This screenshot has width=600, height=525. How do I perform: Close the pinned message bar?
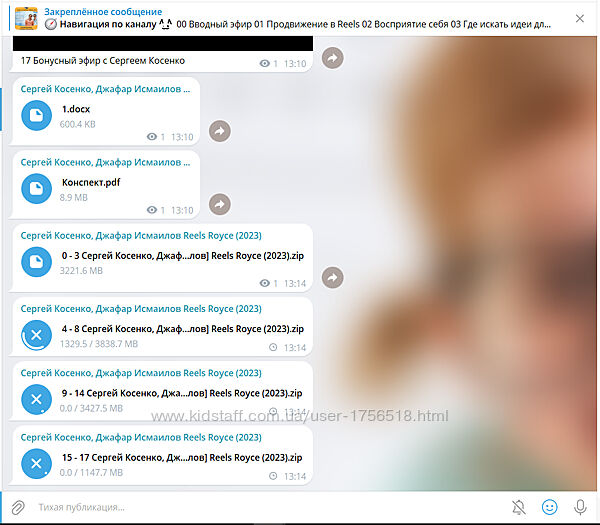(x=580, y=18)
